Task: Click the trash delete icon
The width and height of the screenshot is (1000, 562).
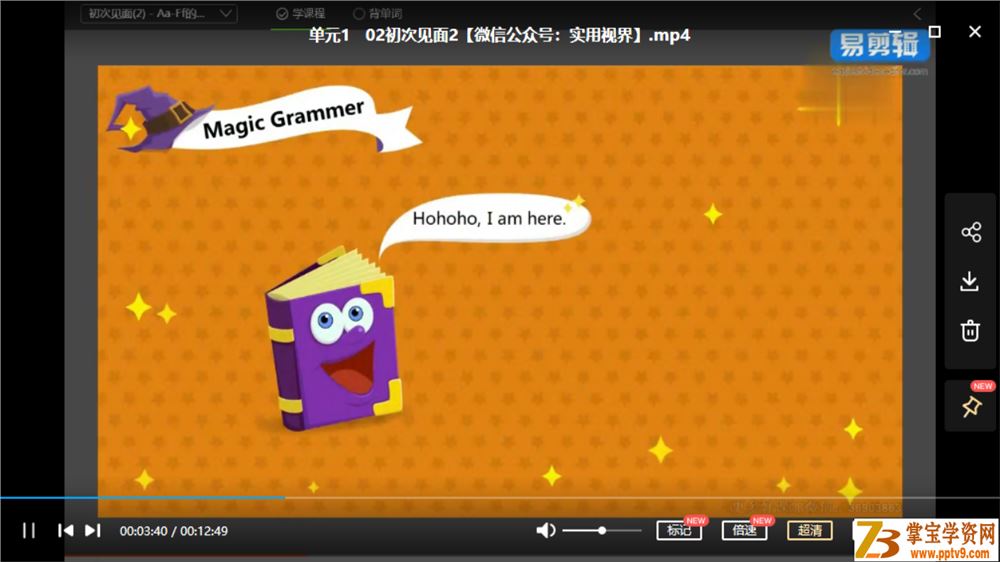Action: tap(970, 330)
